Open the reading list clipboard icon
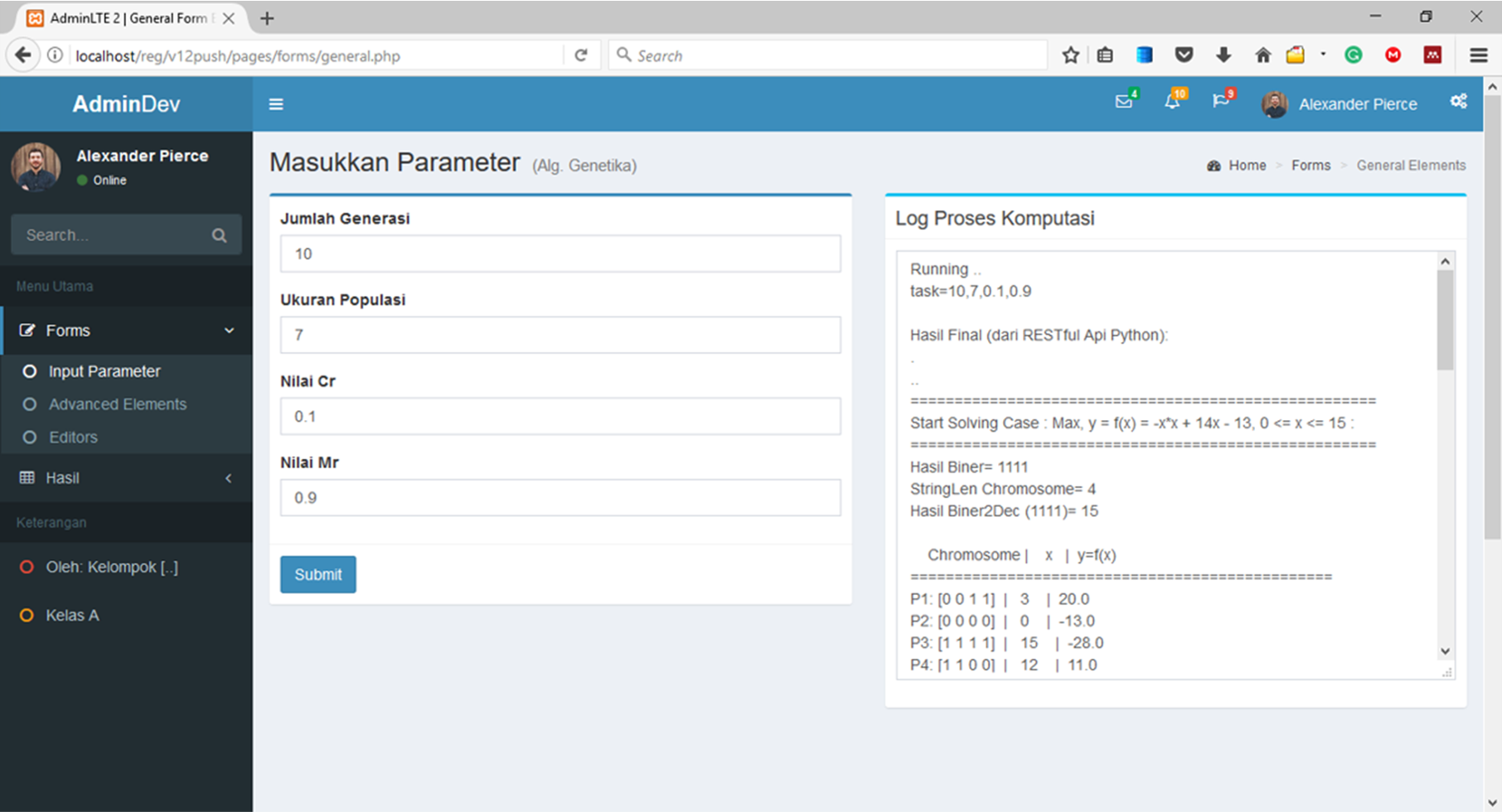Image resolution: width=1502 pixels, height=812 pixels. pyautogui.click(x=1105, y=56)
